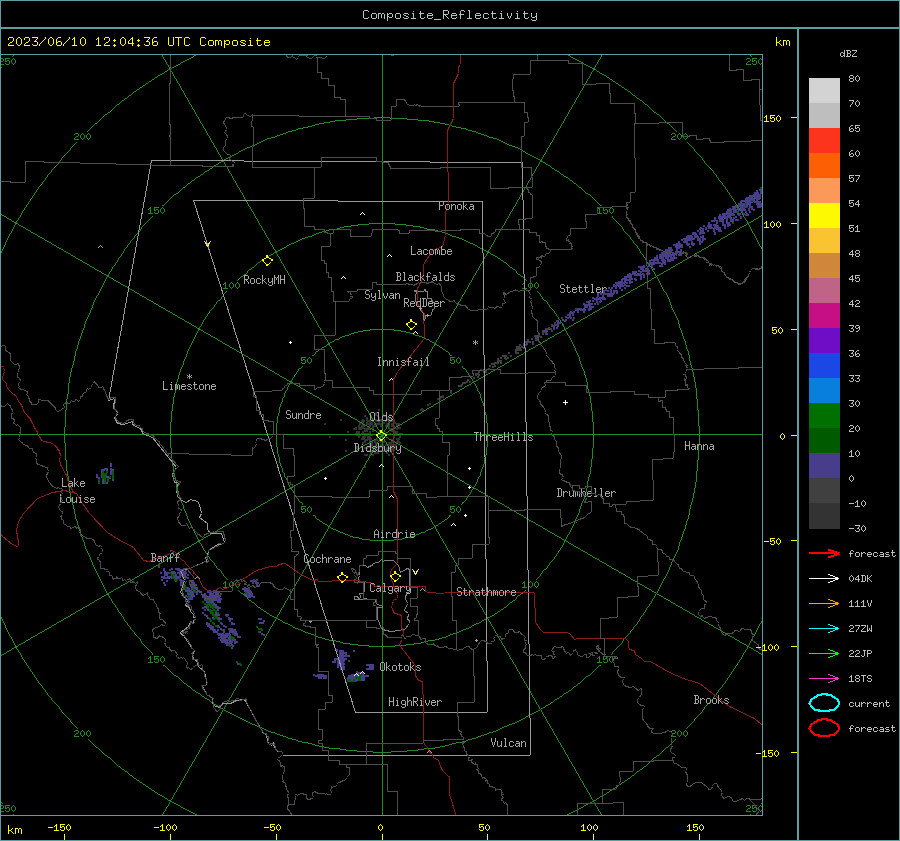Click the Didsbury label

pyautogui.click(x=377, y=448)
